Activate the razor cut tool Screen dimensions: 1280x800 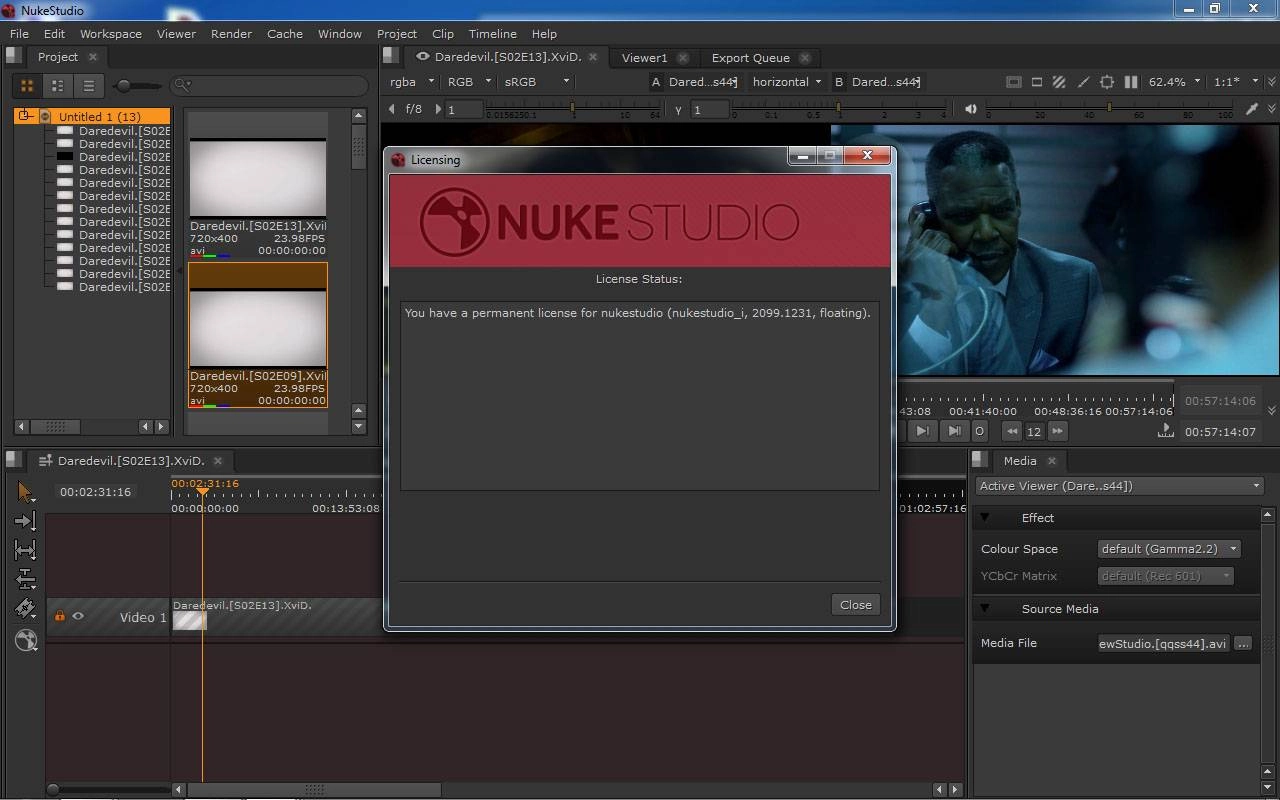coord(25,609)
